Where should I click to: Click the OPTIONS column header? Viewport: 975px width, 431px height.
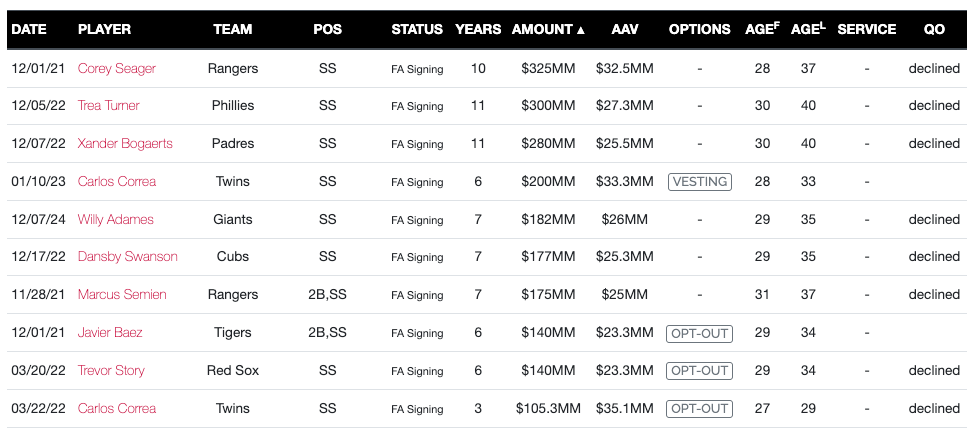(x=699, y=29)
